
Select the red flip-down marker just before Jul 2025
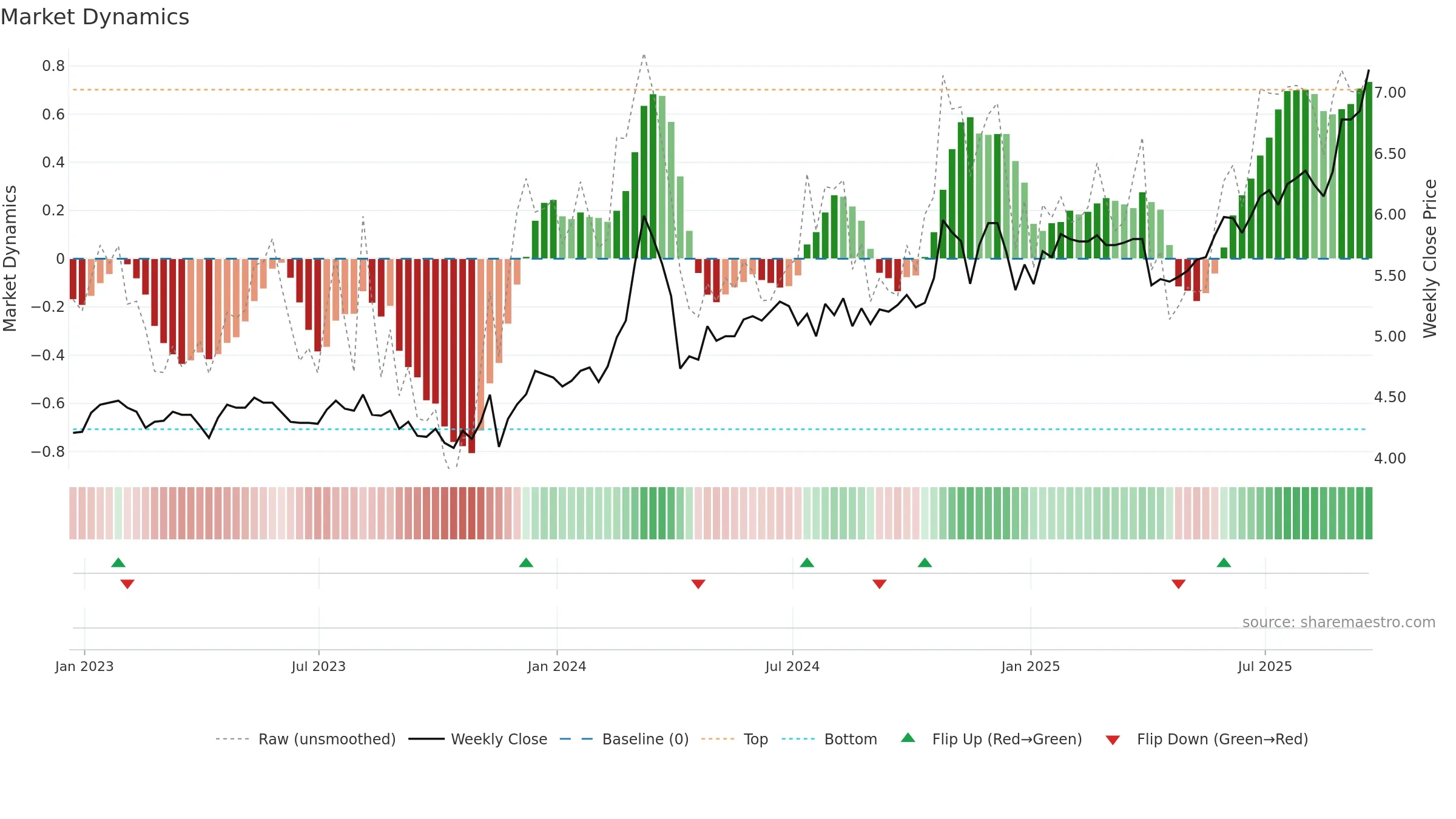(1179, 584)
